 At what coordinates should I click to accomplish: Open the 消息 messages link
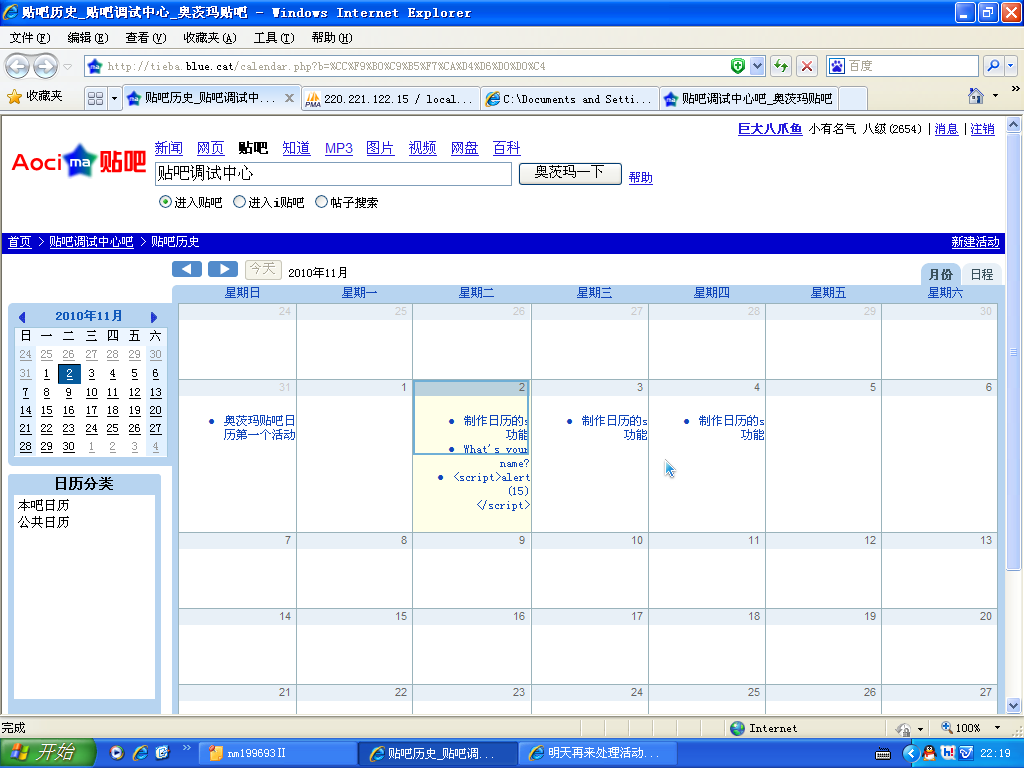click(x=946, y=129)
